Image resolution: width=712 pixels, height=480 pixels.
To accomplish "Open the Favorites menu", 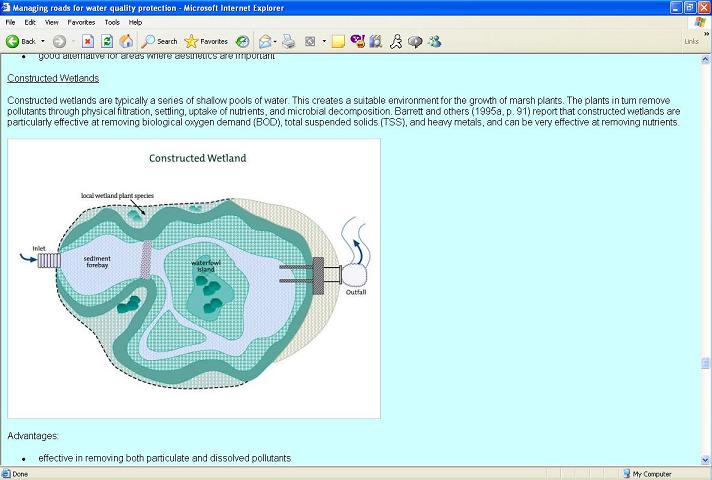I will pyautogui.click(x=81, y=22).
